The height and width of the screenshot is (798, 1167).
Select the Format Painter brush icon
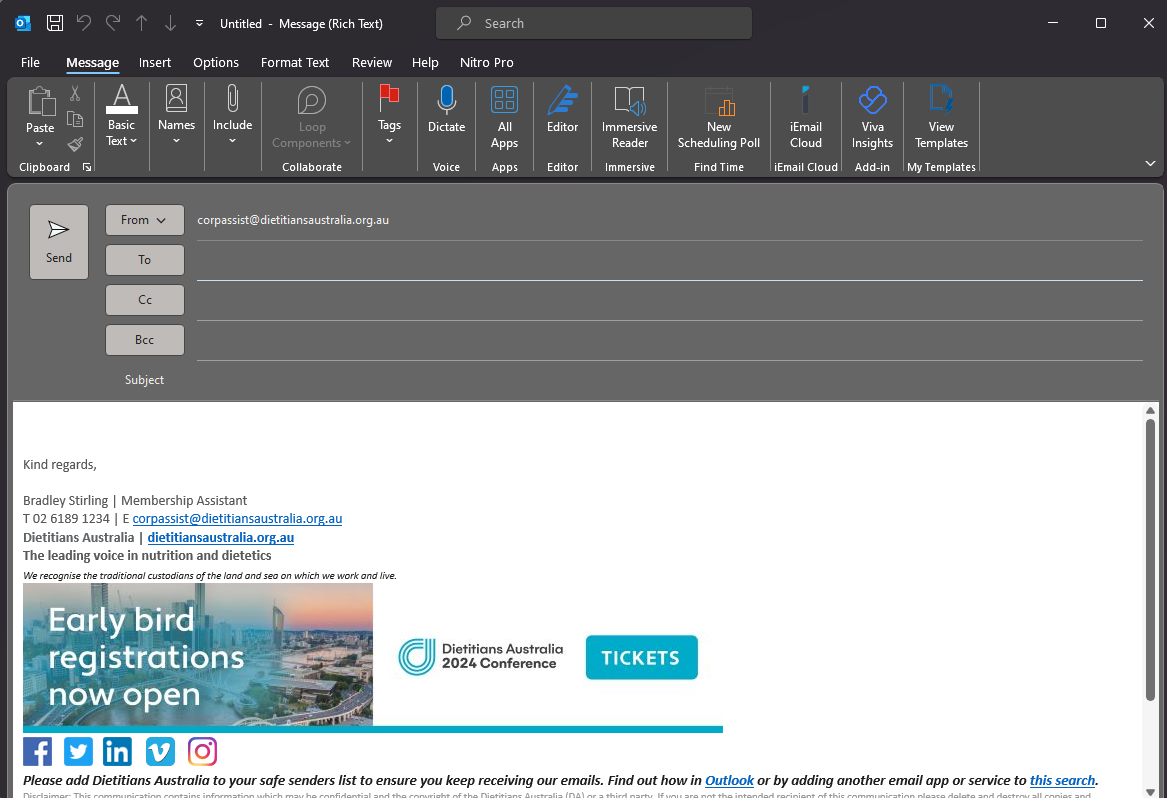click(x=75, y=144)
